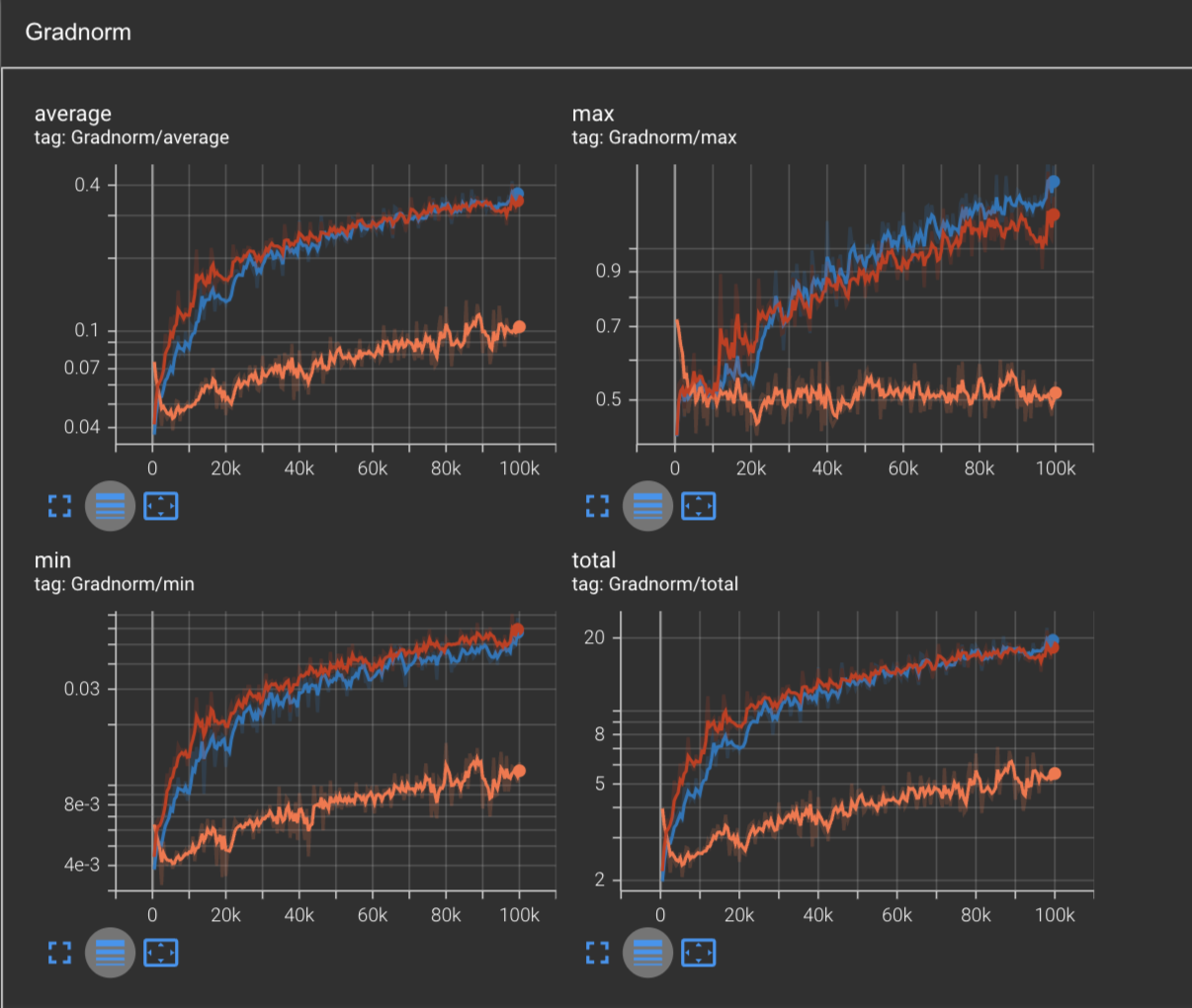Expand the total chart to full size

click(x=597, y=953)
